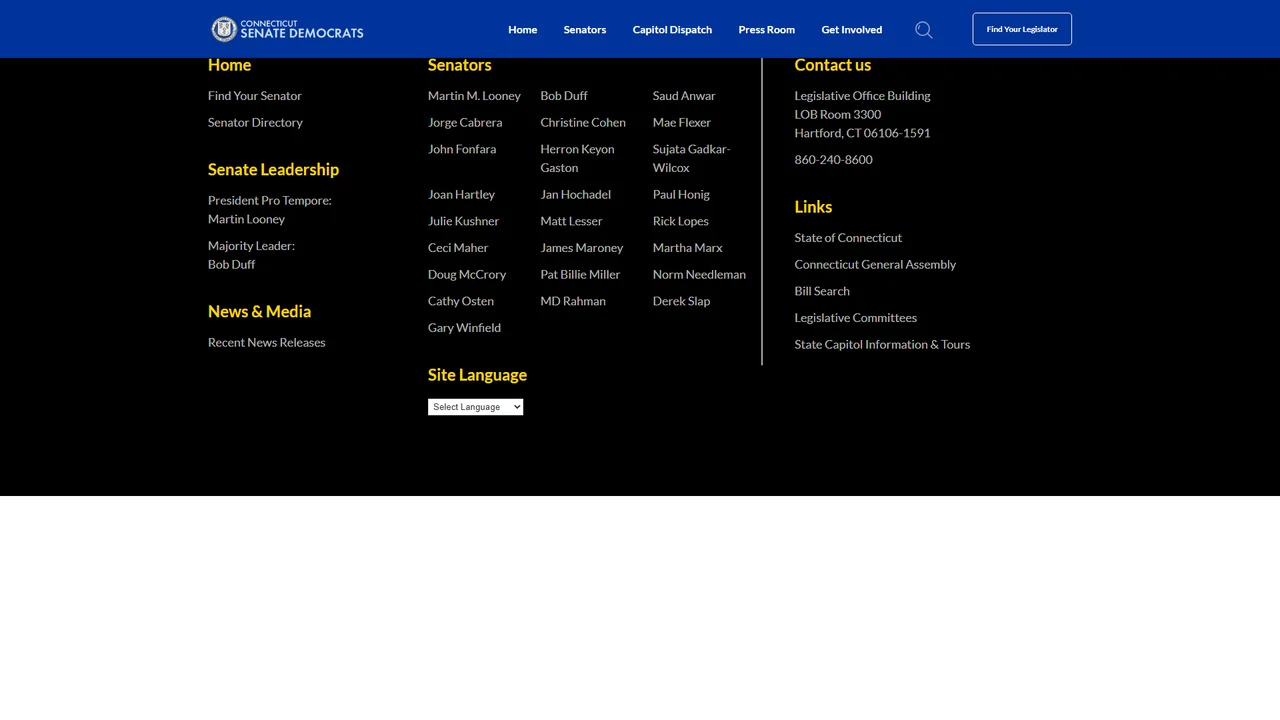Open Connecticut General Assembly link
Image resolution: width=1280 pixels, height=720 pixels.
875,264
